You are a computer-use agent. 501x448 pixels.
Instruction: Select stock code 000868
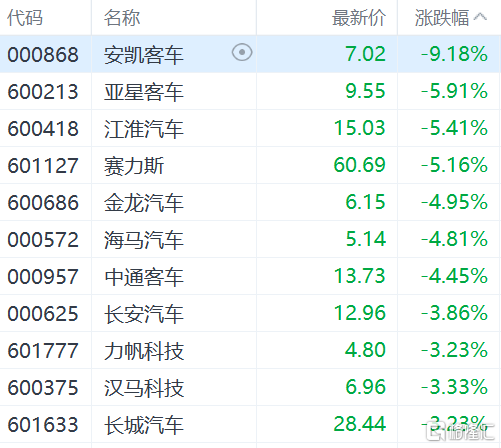point(43,55)
